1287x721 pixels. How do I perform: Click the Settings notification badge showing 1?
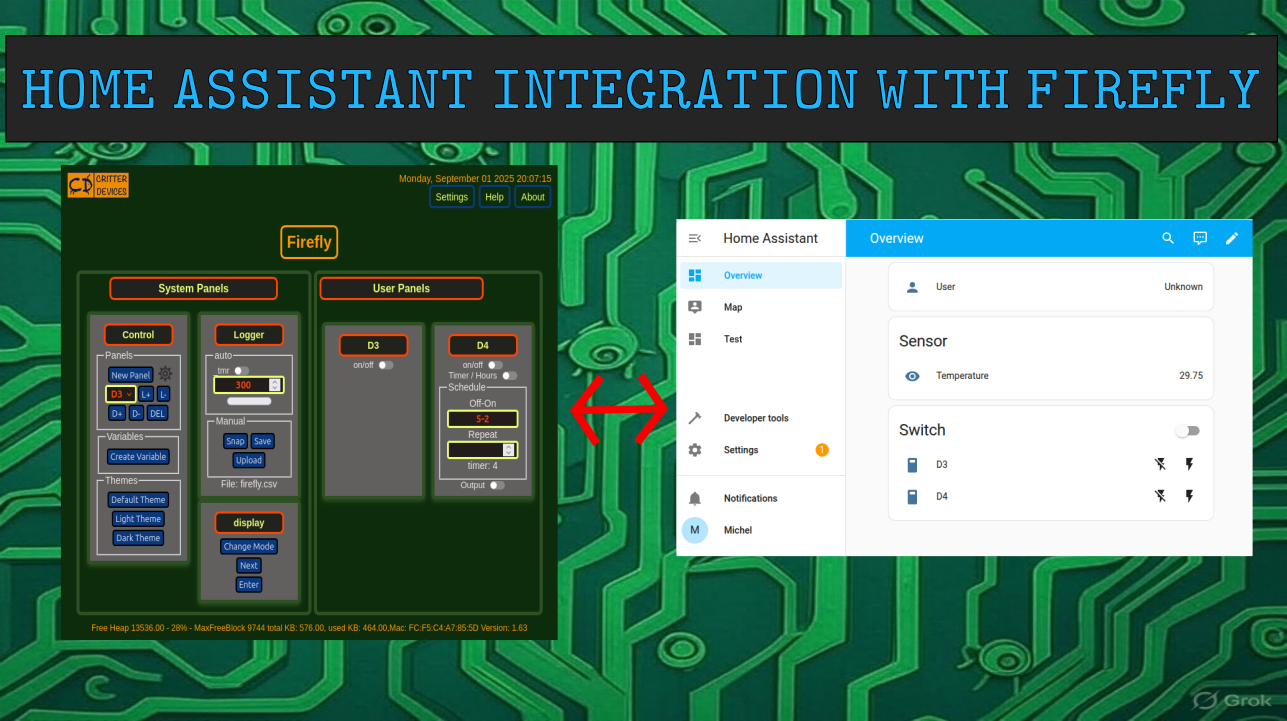click(x=822, y=450)
